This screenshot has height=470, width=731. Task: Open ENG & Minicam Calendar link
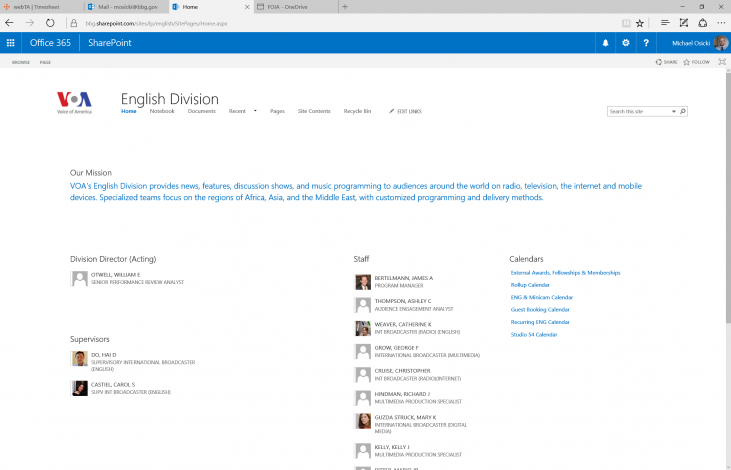(541, 297)
